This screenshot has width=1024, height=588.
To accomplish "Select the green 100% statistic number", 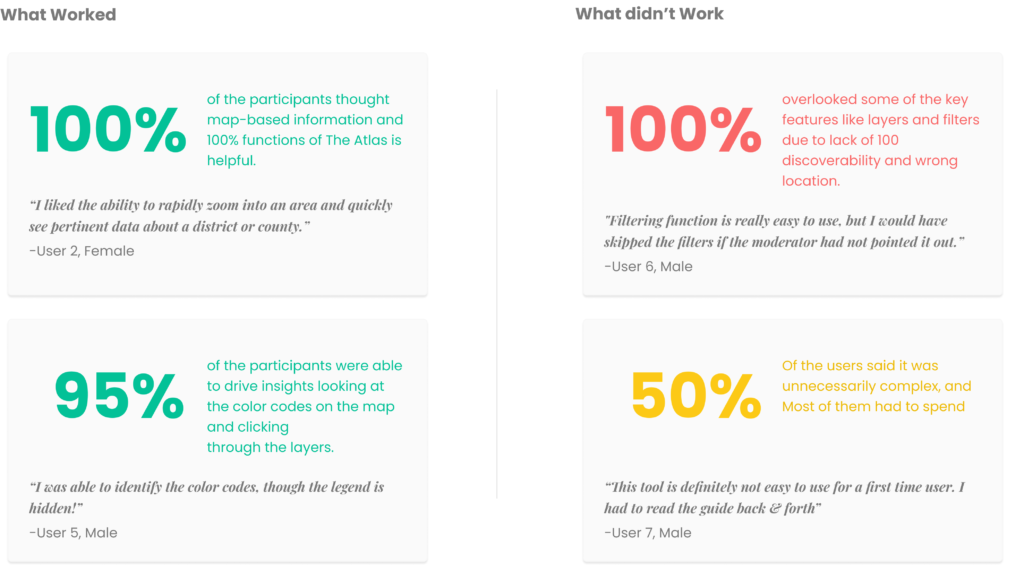I will 108,129.
